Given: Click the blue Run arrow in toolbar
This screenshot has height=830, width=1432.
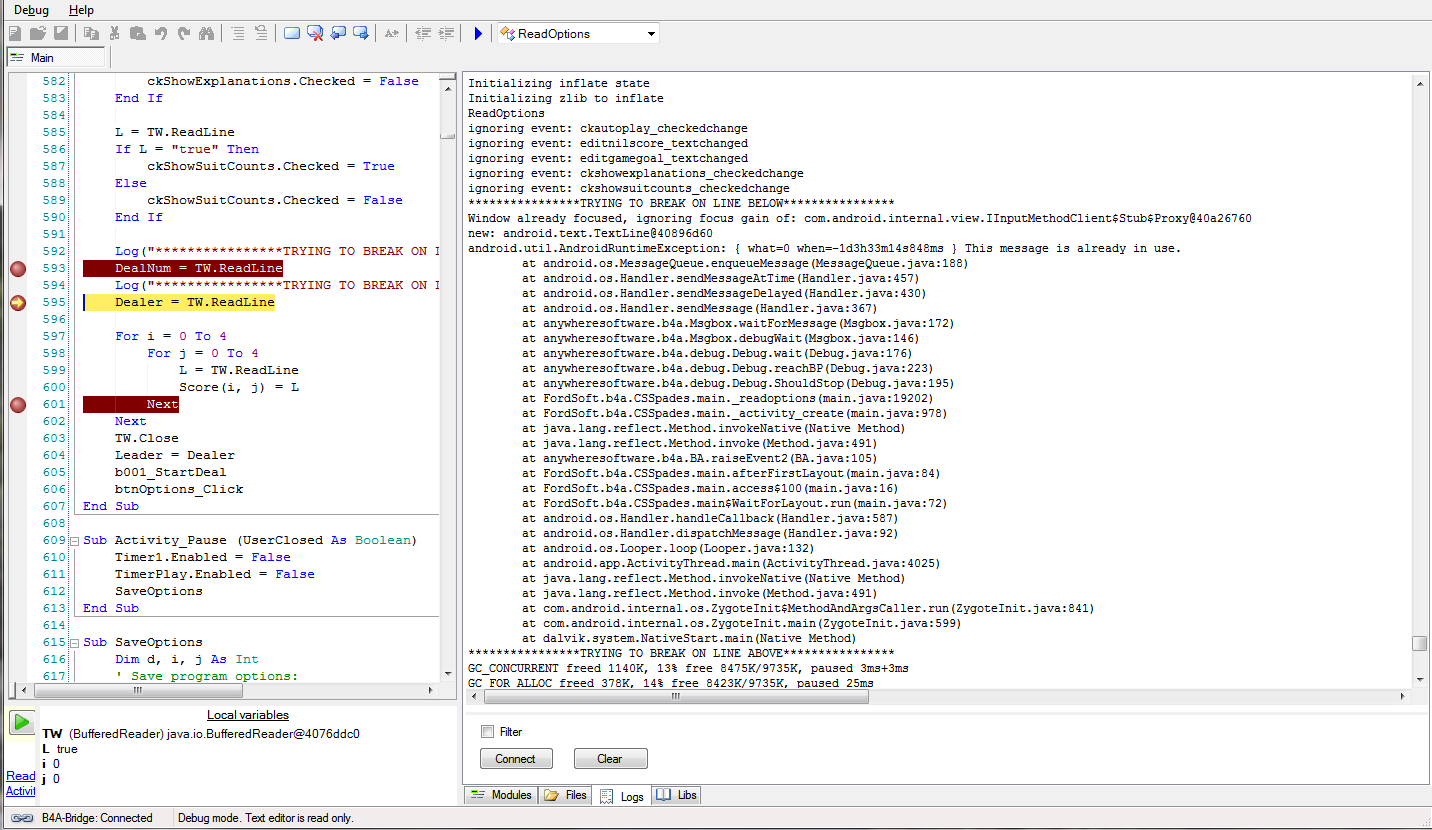Looking at the screenshot, I should (478, 34).
